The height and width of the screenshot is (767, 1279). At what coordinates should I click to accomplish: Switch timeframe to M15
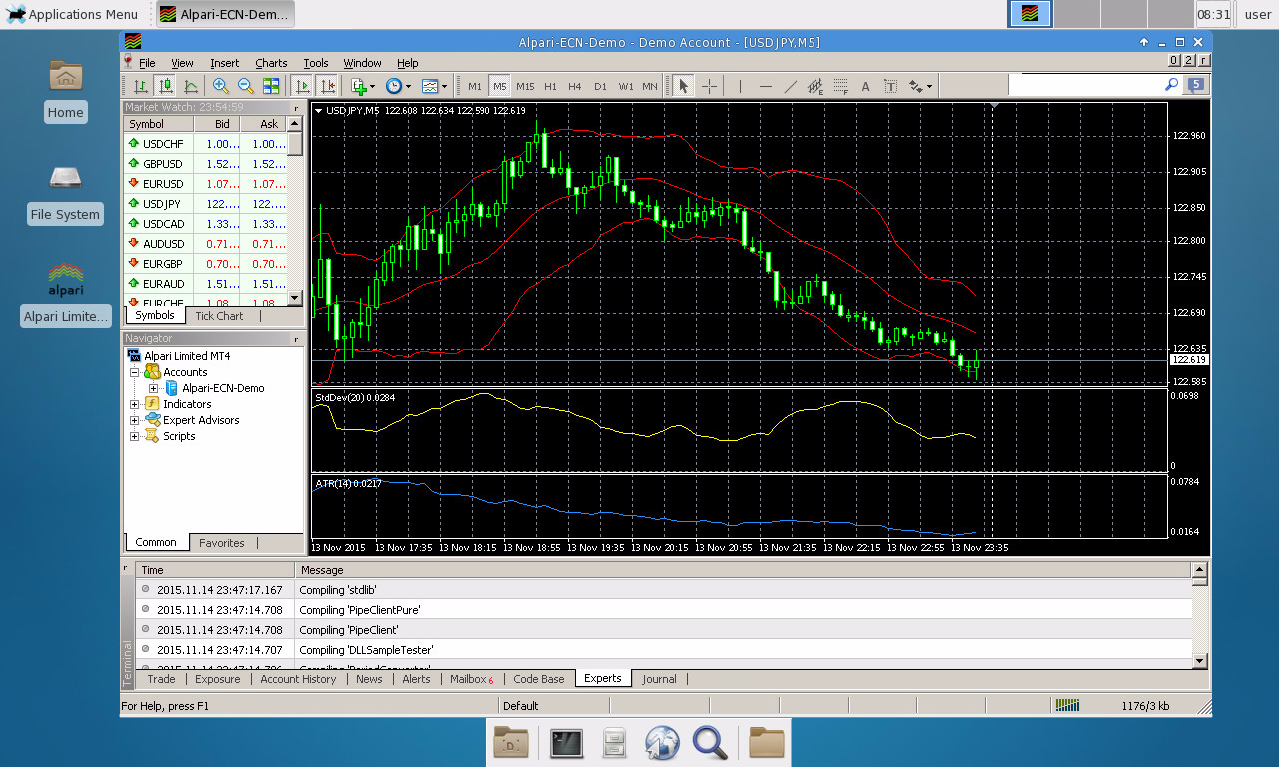pyautogui.click(x=525, y=86)
